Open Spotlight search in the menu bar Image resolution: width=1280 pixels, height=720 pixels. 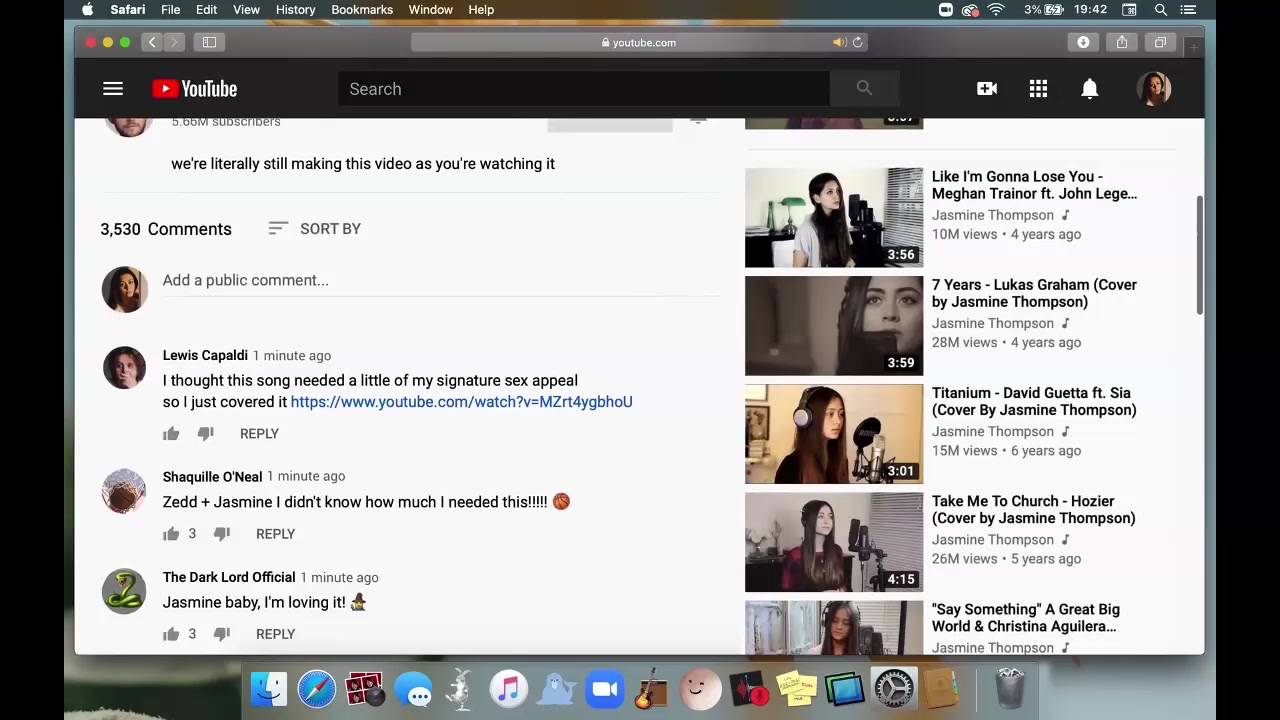[1161, 10]
